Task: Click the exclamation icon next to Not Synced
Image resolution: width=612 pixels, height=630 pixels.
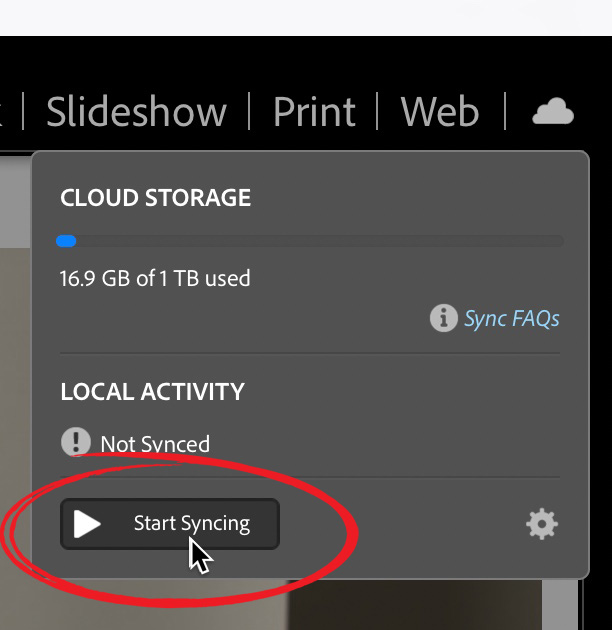Action: point(76,442)
